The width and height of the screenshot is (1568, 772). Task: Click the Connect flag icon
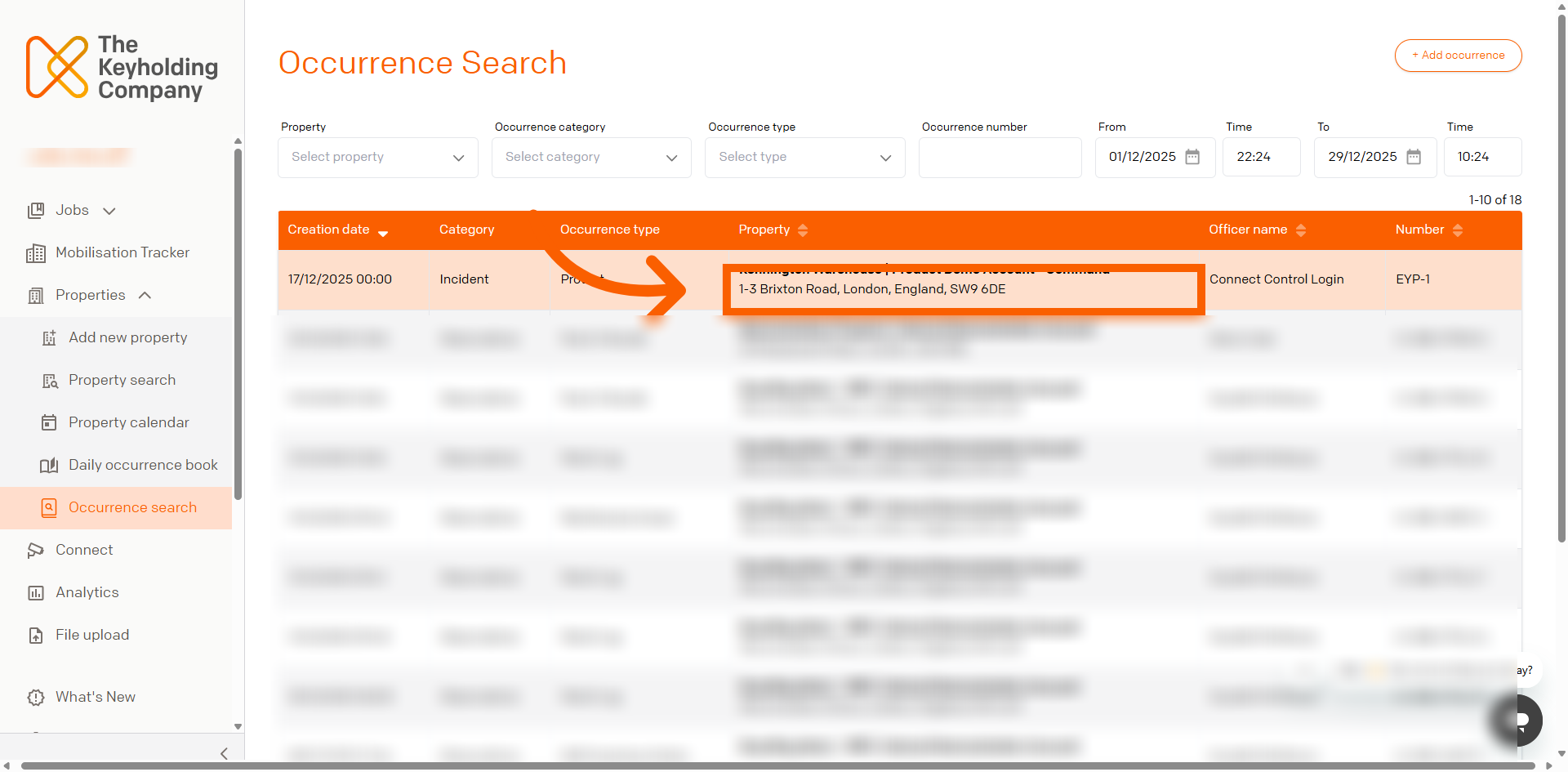36,551
